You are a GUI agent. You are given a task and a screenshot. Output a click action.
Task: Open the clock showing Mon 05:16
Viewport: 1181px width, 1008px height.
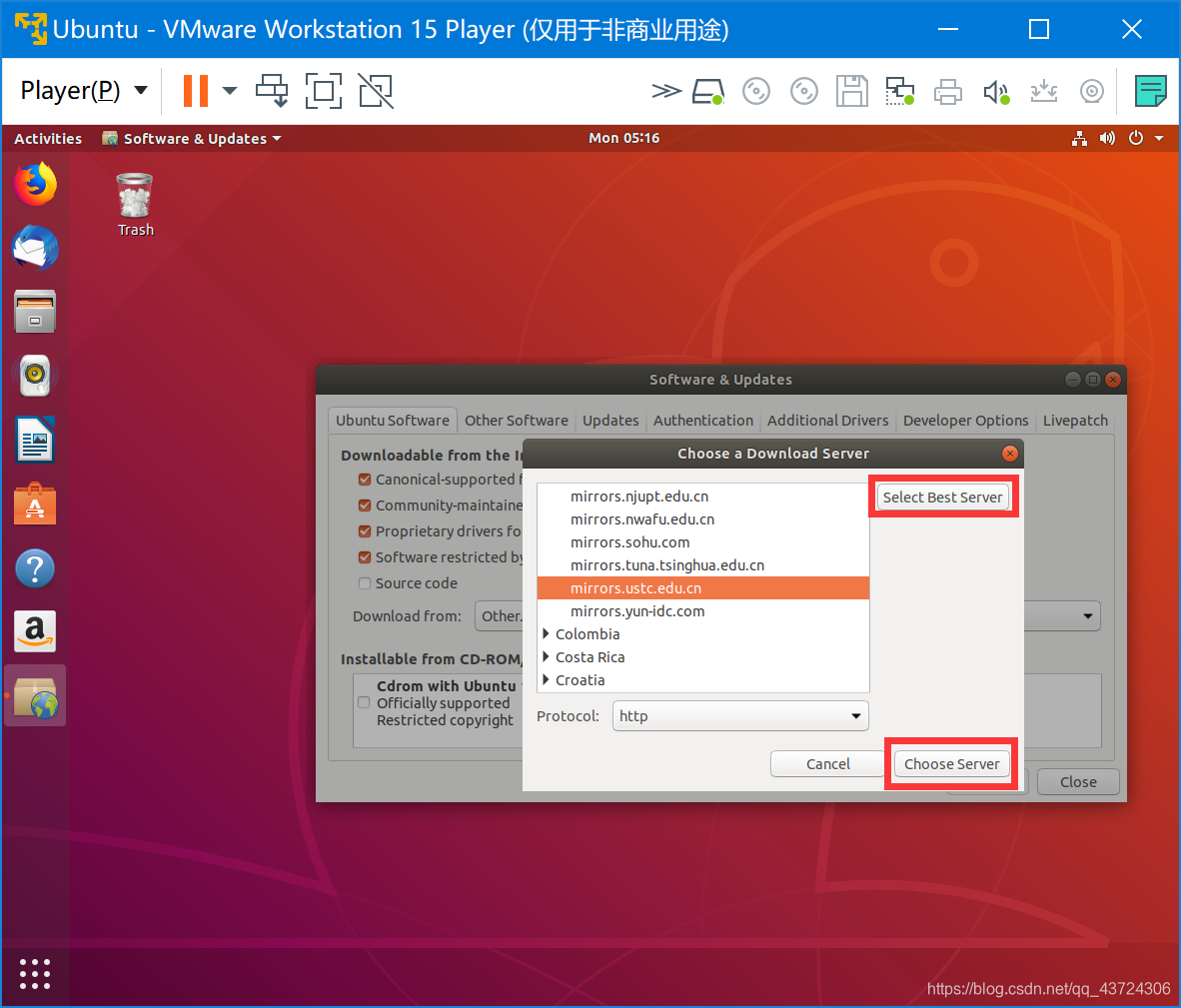[x=624, y=139]
